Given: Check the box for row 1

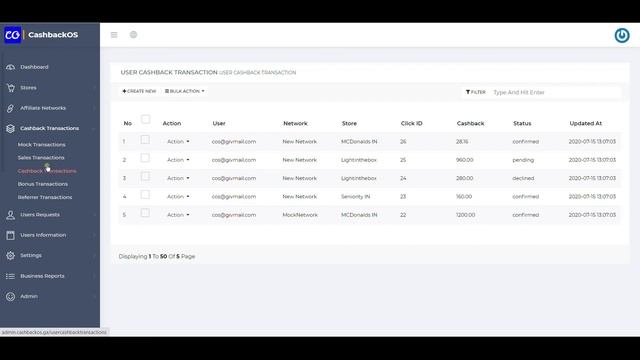Looking at the screenshot, I should 145,140.
